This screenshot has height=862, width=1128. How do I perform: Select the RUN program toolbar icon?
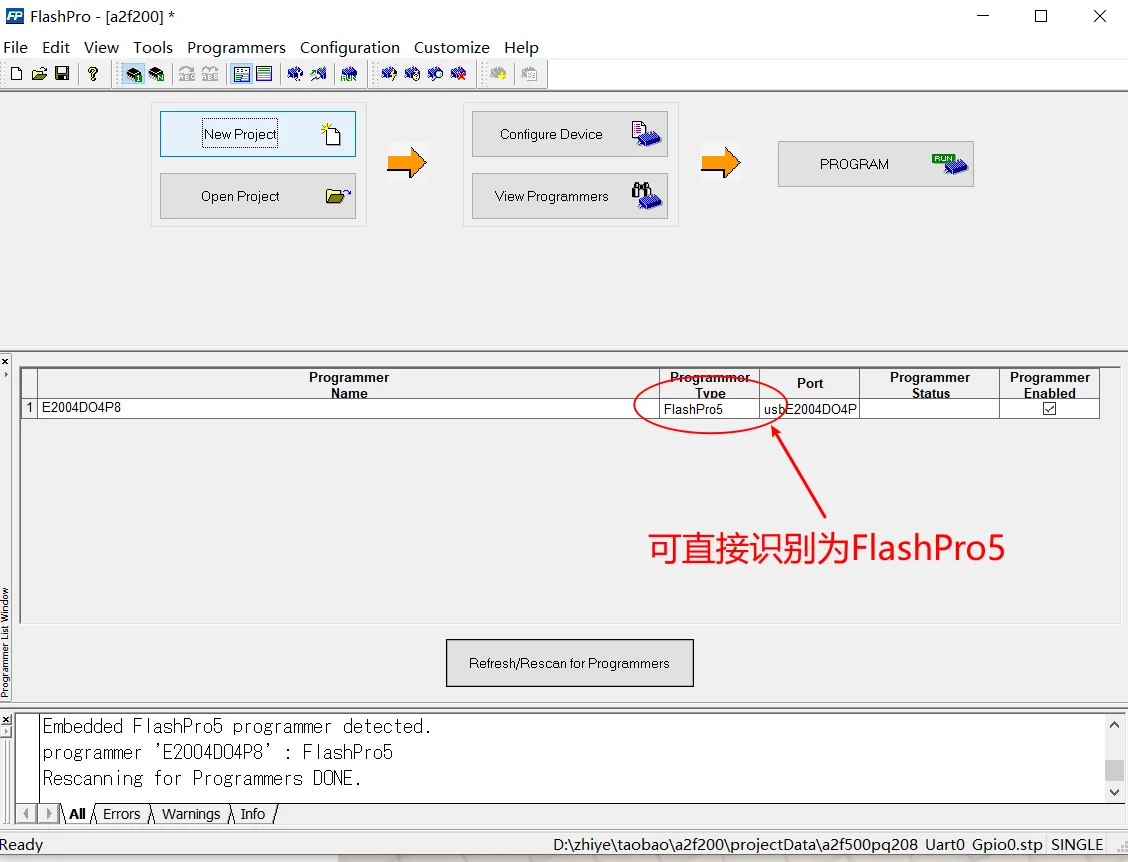(x=348, y=73)
